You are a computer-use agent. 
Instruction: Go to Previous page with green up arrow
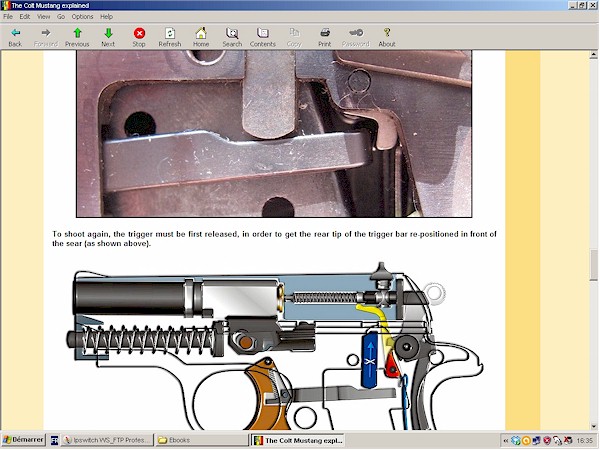[77, 37]
